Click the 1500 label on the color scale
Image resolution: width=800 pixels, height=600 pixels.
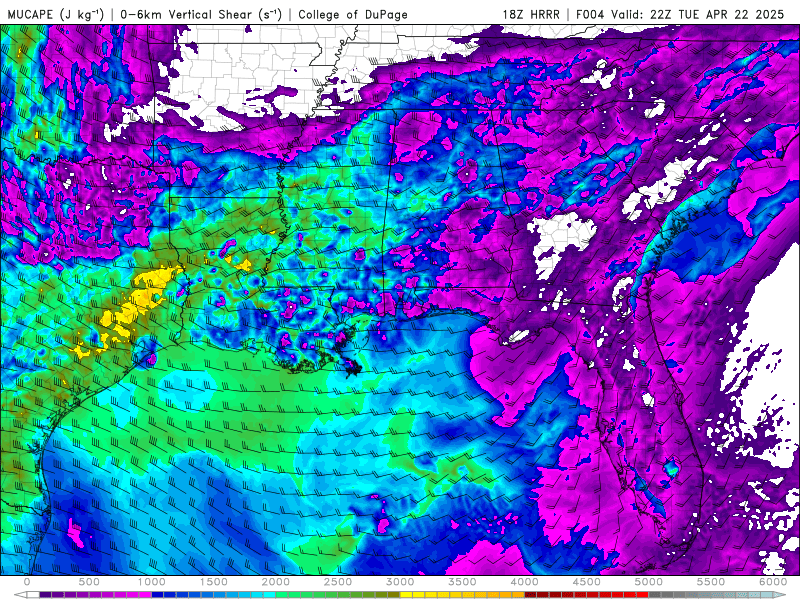tap(213, 582)
